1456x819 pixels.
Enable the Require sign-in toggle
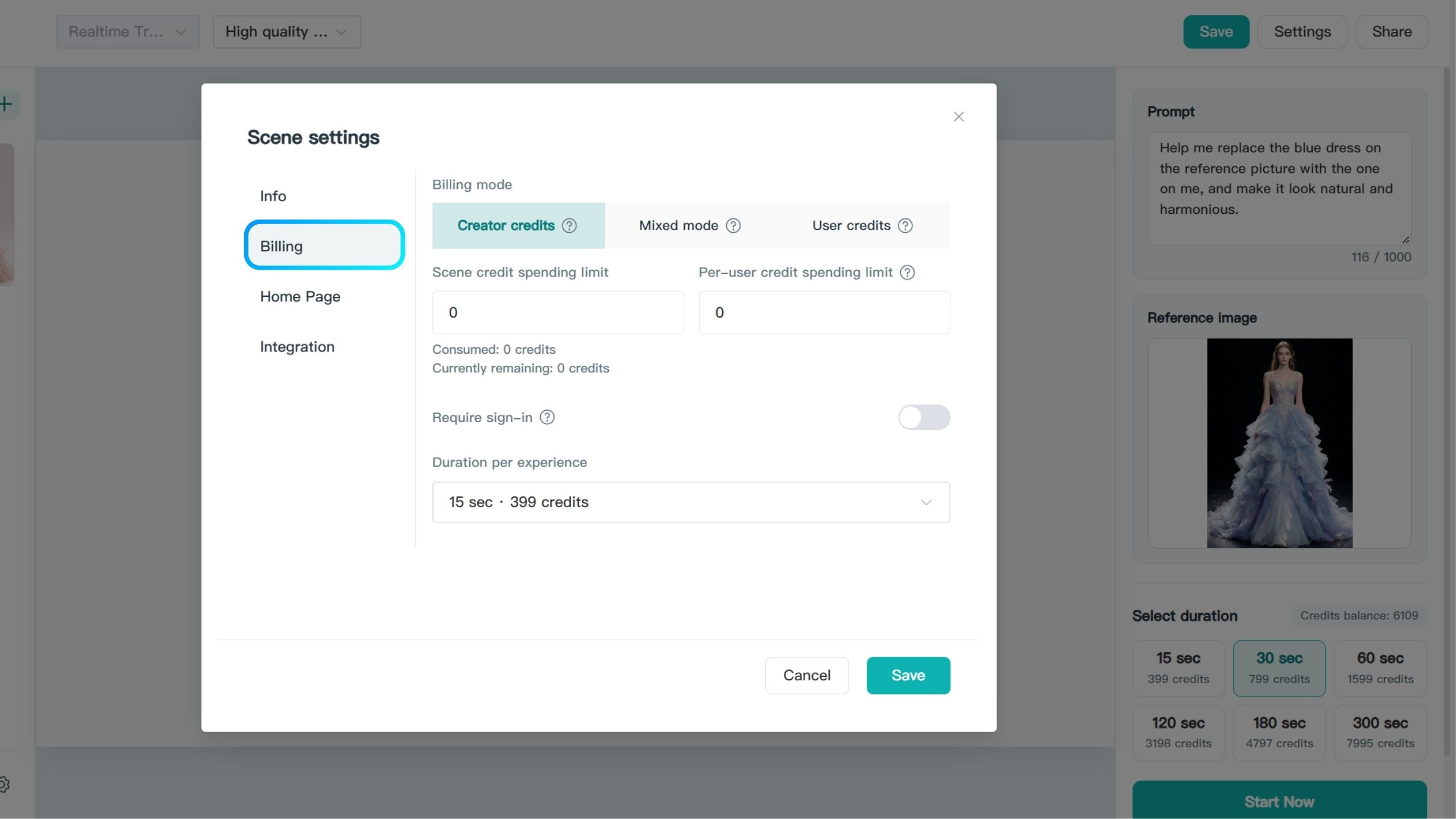[924, 417]
